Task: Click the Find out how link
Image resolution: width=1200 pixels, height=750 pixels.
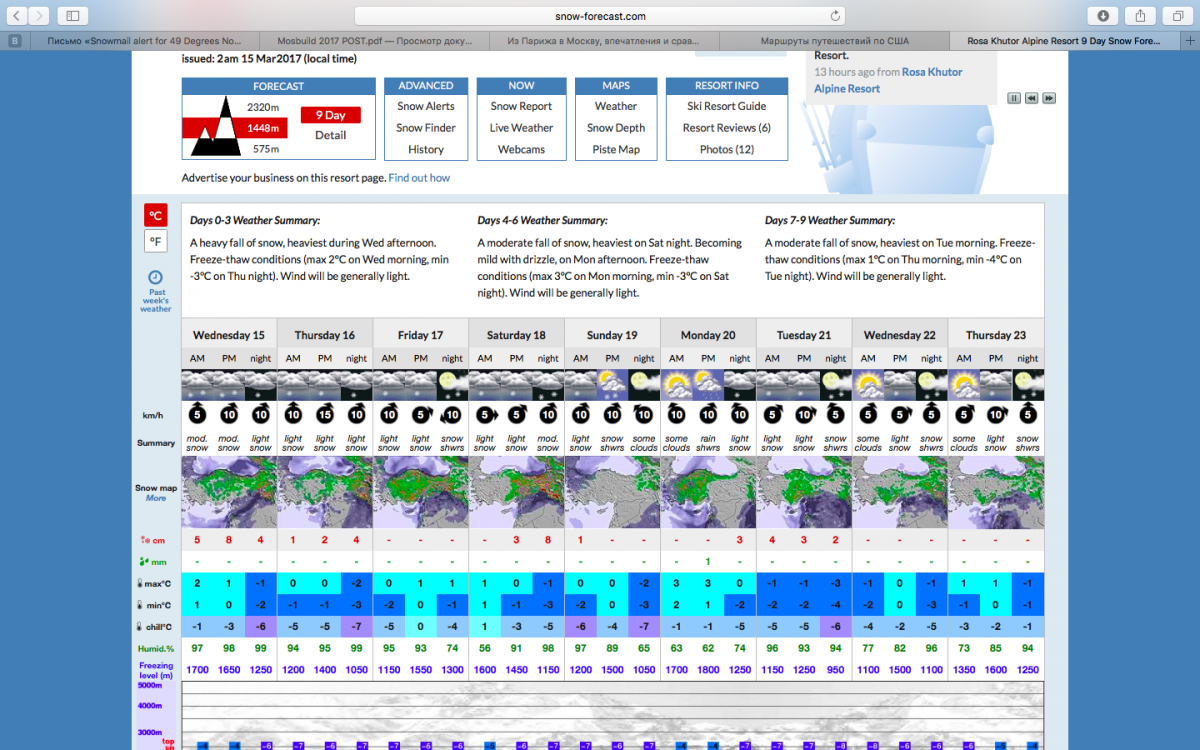Action: [x=419, y=178]
